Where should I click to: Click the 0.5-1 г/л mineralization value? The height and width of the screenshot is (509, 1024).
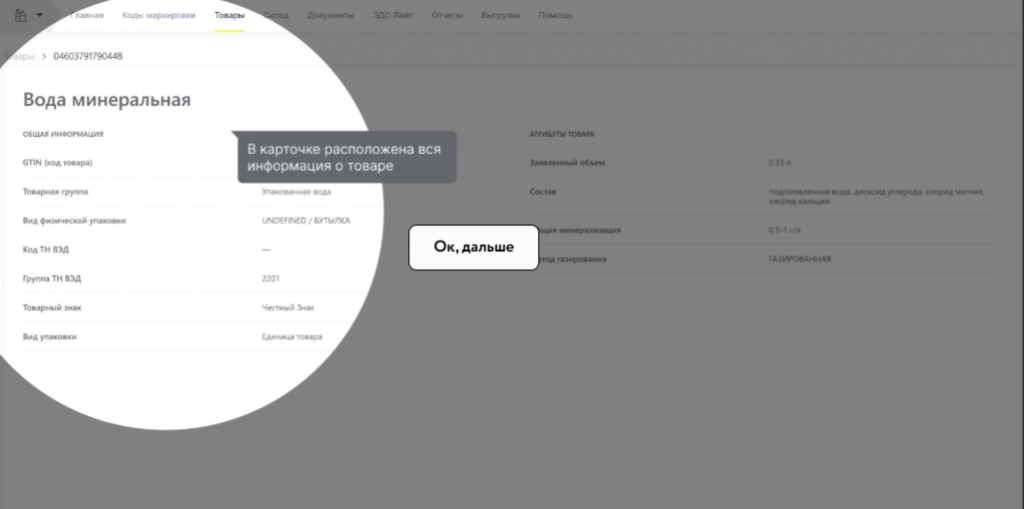coord(786,231)
